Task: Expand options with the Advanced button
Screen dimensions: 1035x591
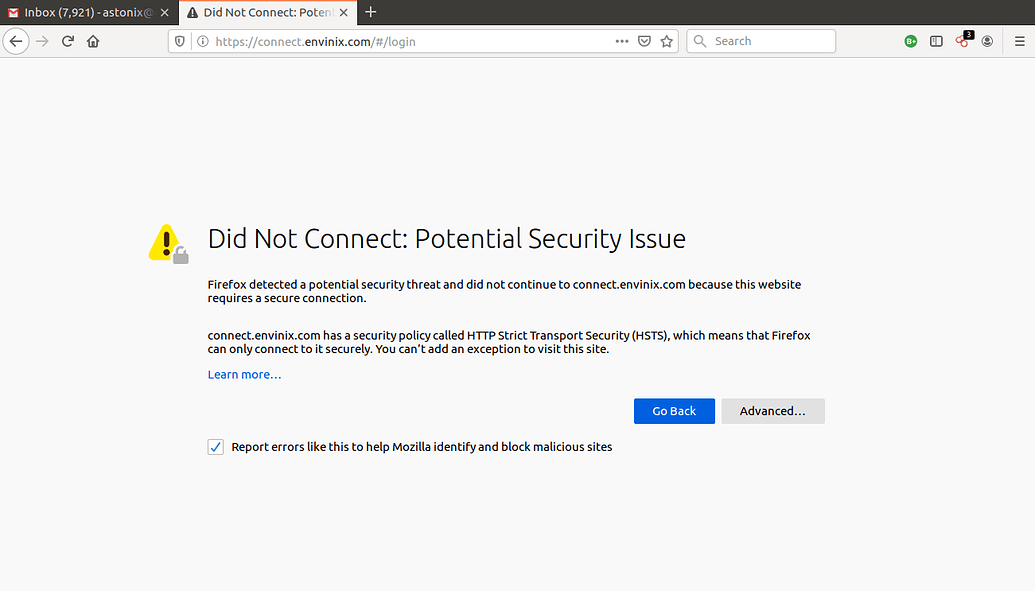Action: click(772, 411)
